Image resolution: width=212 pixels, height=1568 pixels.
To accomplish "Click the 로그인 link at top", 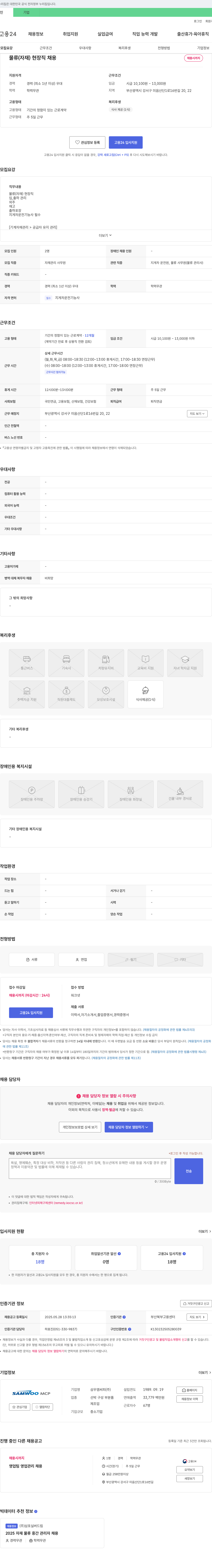I will [x=198, y=21].
